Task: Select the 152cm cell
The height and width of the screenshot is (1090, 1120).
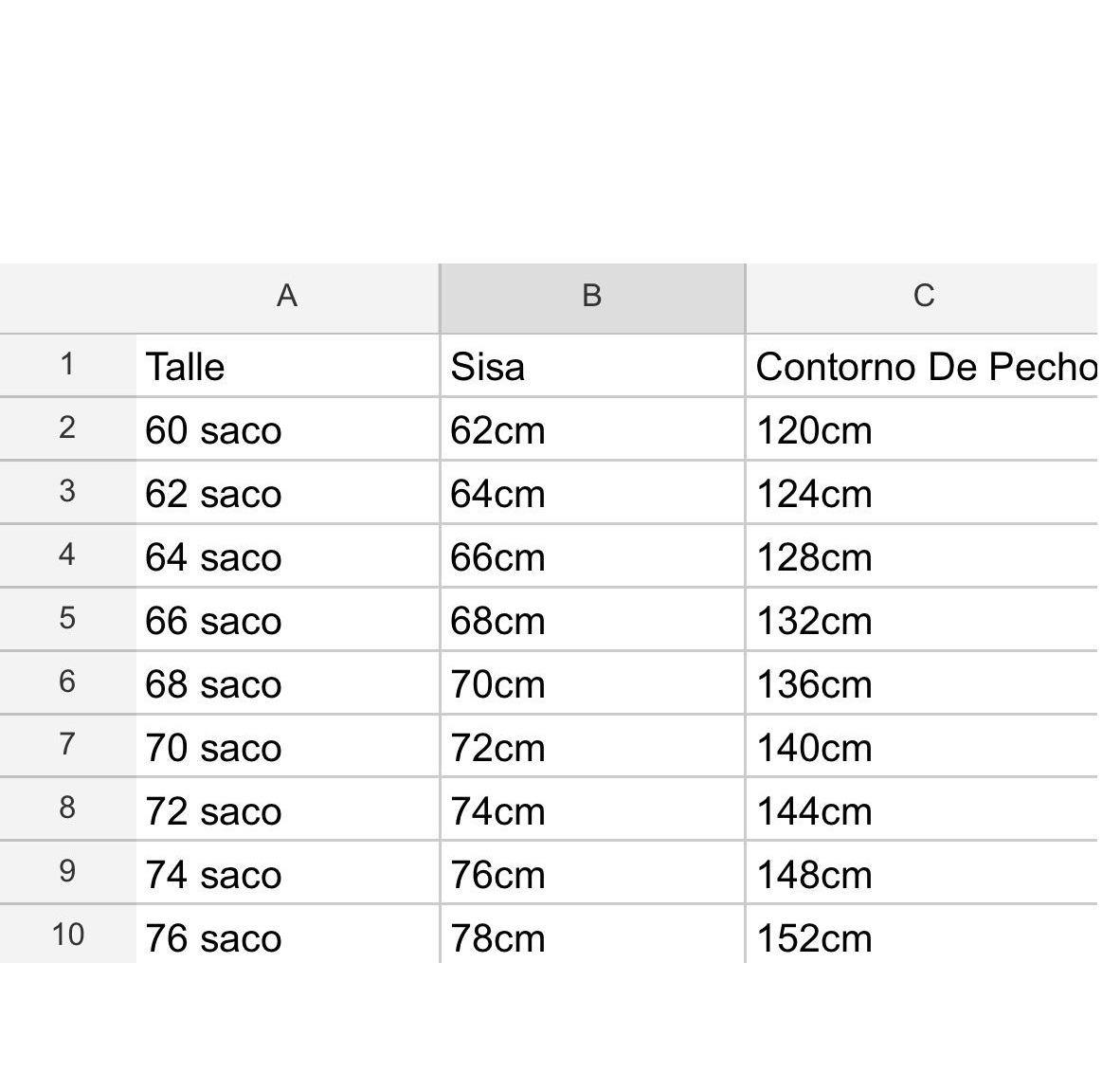Action: pos(923,937)
